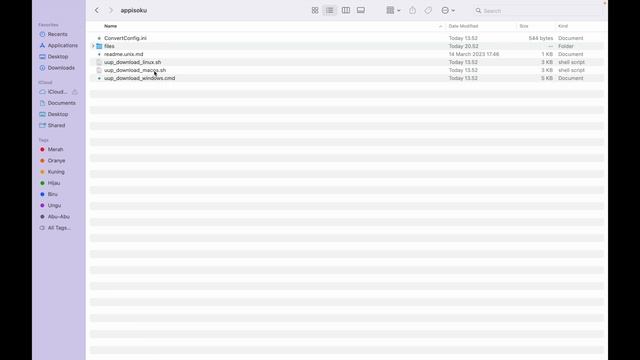
Task: Switch to gallery view
Action: 361,10
